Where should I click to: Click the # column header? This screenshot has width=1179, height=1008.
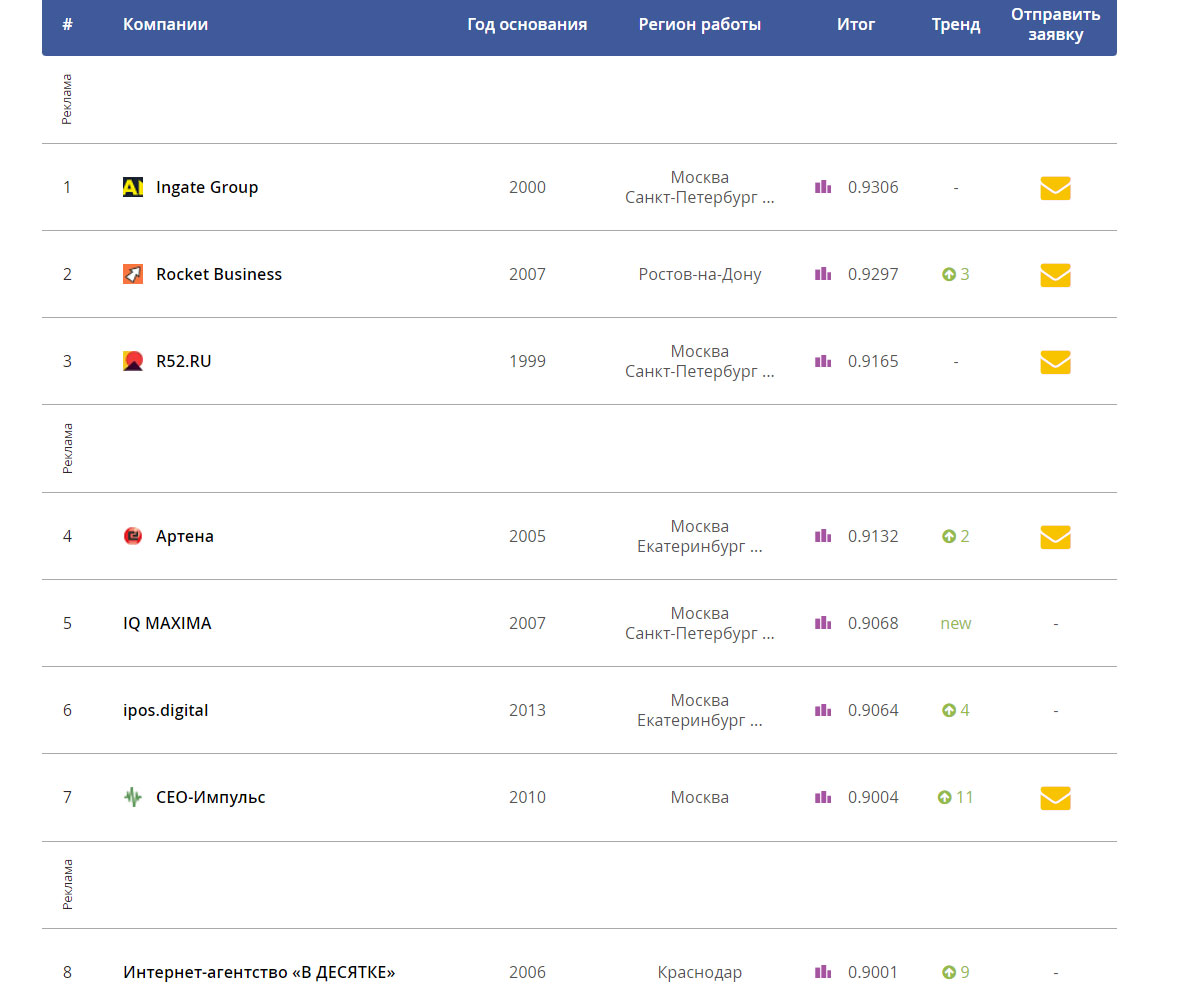(68, 24)
